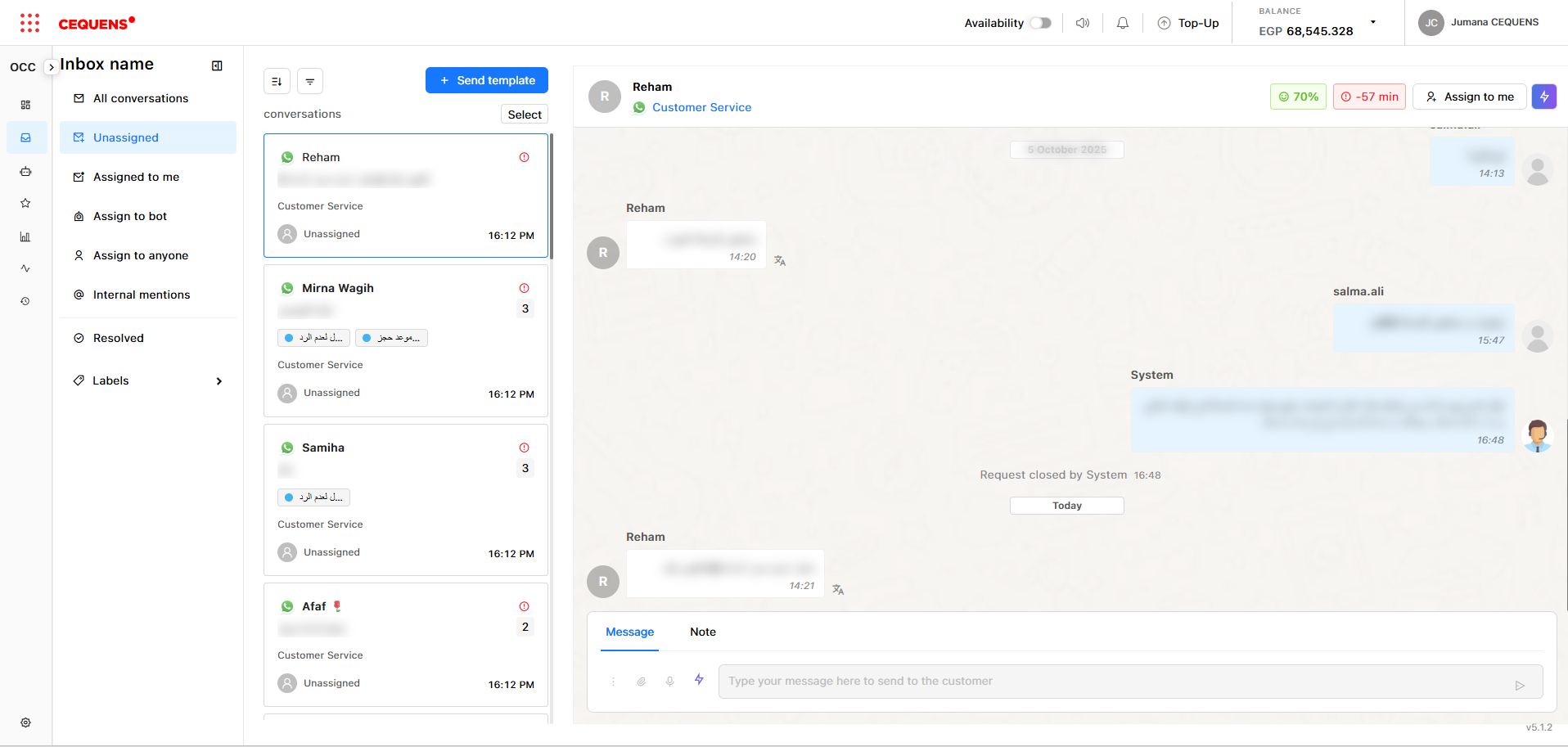Click the agent avatar beside the 16:48 message
Image resolution: width=1568 pixels, height=747 pixels.
click(1538, 436)
